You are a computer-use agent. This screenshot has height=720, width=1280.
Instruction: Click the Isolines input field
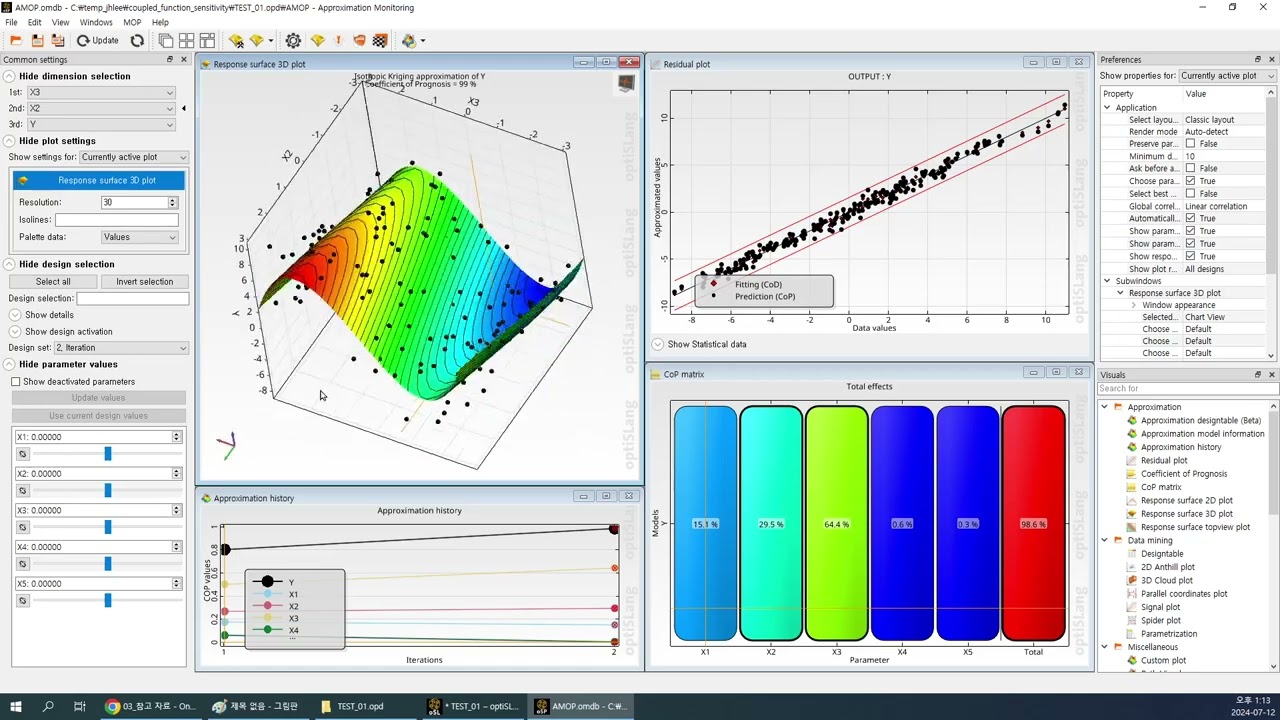tap(117, 220)
